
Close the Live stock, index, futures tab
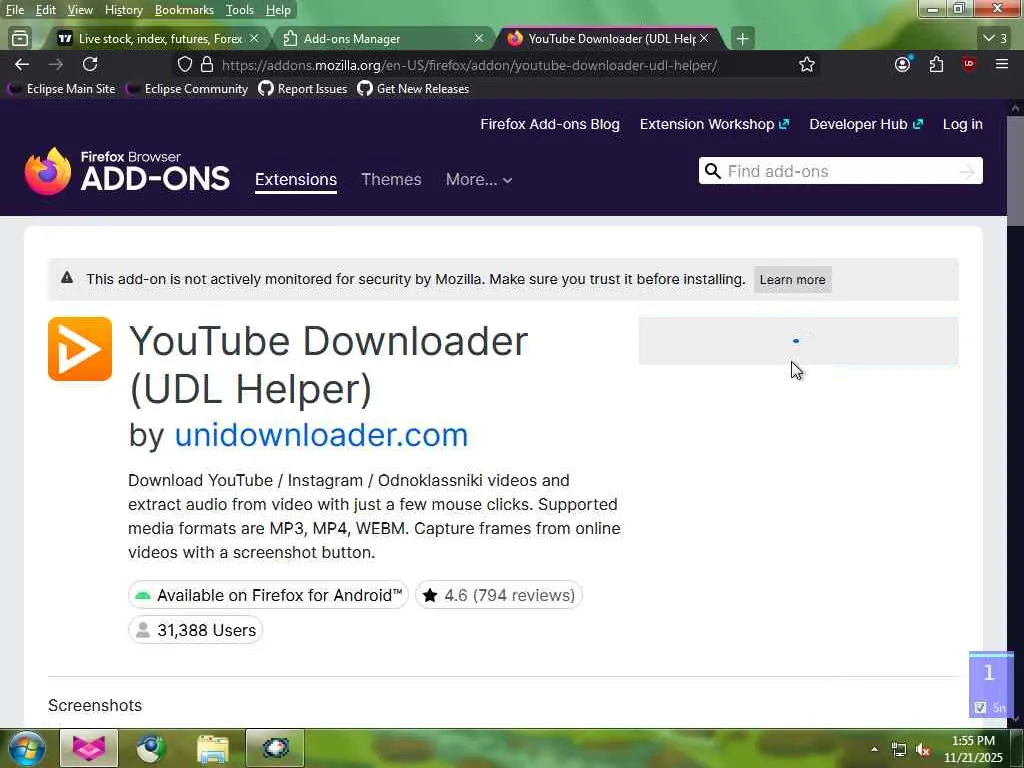pos(254,39)
